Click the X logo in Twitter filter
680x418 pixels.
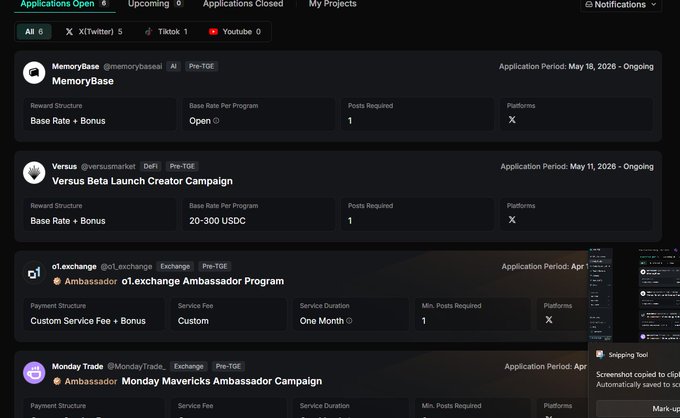pos(69,32)
